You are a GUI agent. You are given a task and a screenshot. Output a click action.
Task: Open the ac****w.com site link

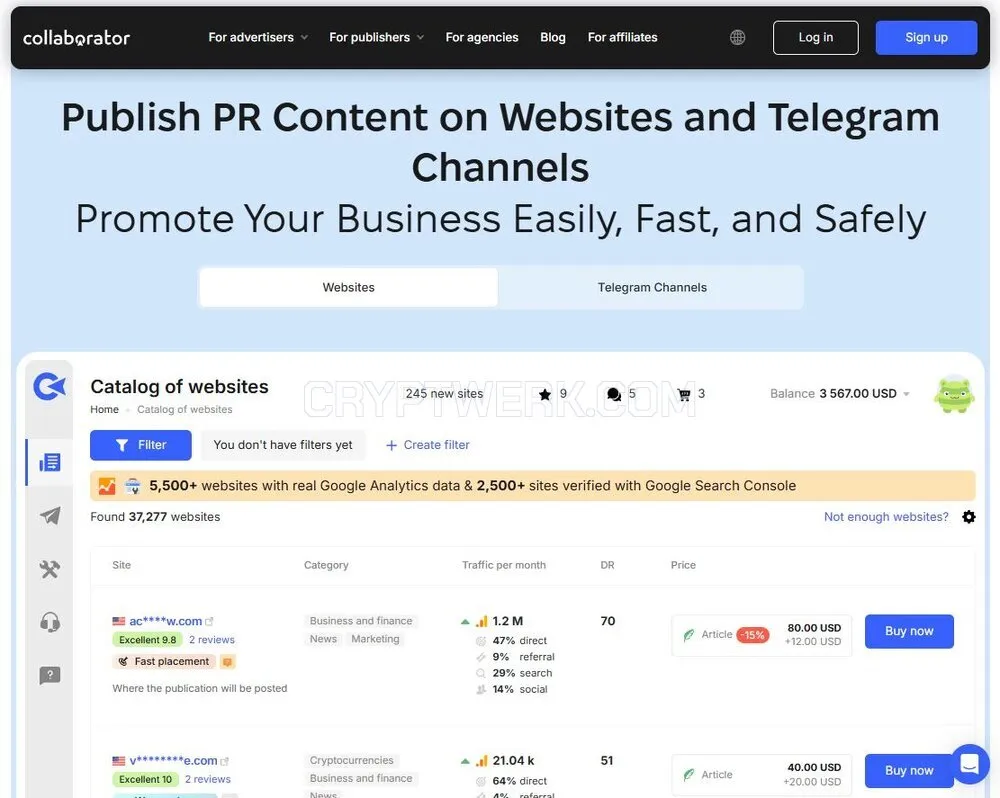166,621
